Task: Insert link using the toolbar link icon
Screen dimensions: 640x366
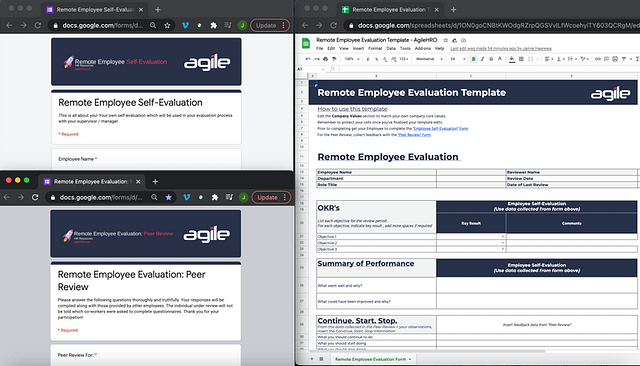Action: pos(598,59)
